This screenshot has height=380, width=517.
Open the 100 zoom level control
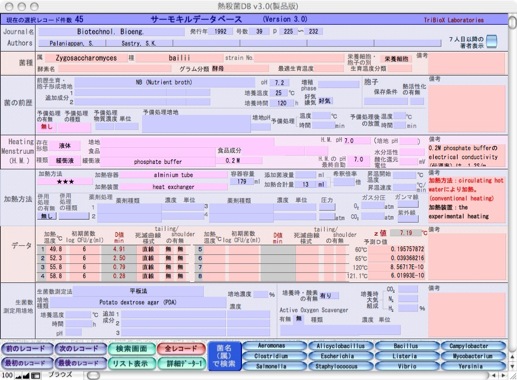click(7, 376)
